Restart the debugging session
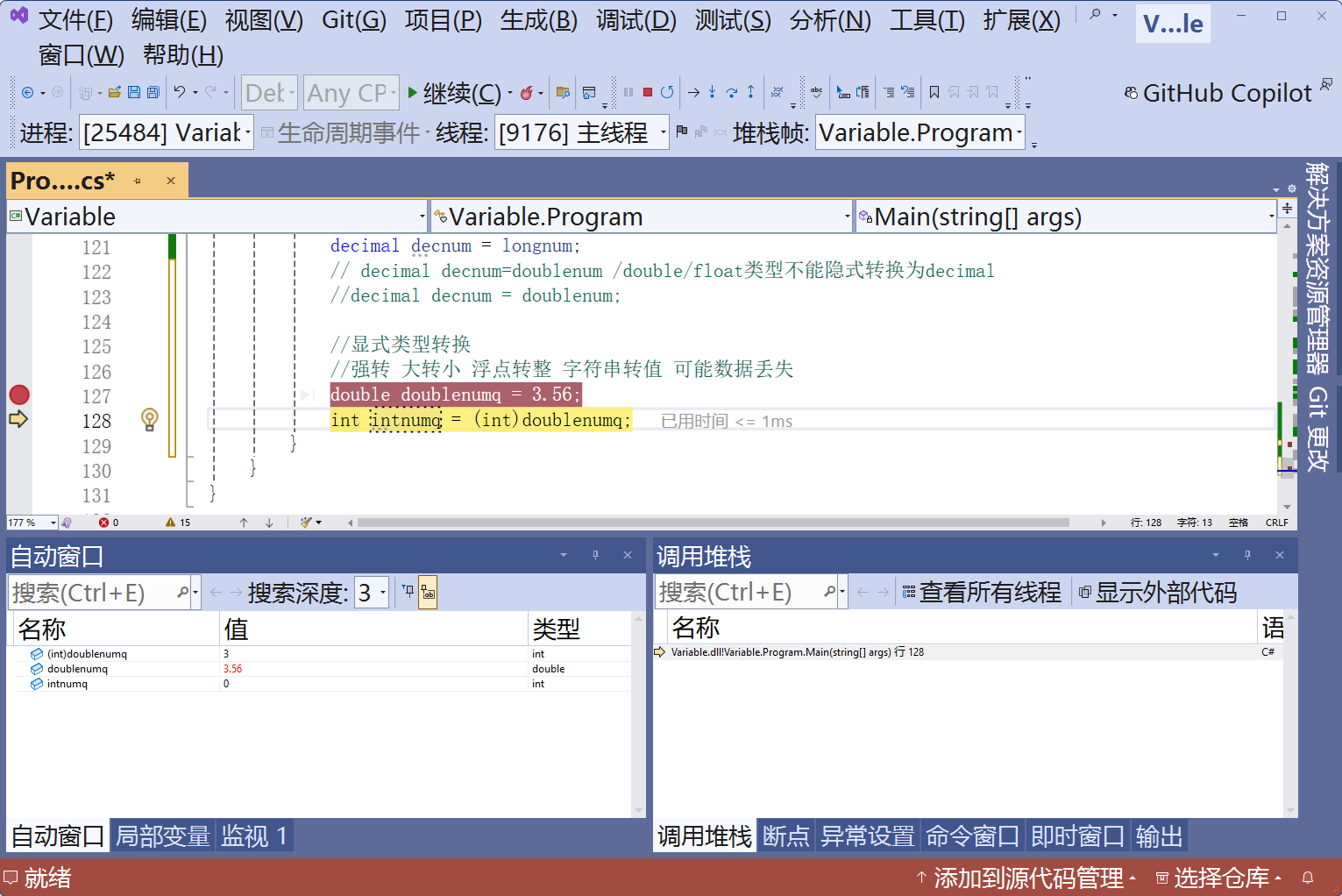This screenshot has width=1342, height=896. point(667,92)
